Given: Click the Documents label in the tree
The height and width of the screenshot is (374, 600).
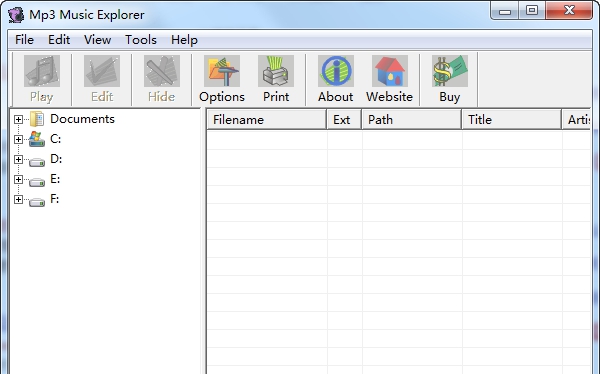Looking at the screenshot, I should [x=82, y=119].
